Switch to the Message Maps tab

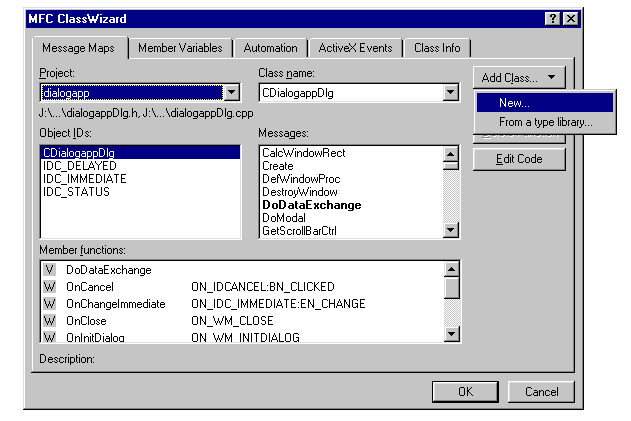tap(79, 48)
